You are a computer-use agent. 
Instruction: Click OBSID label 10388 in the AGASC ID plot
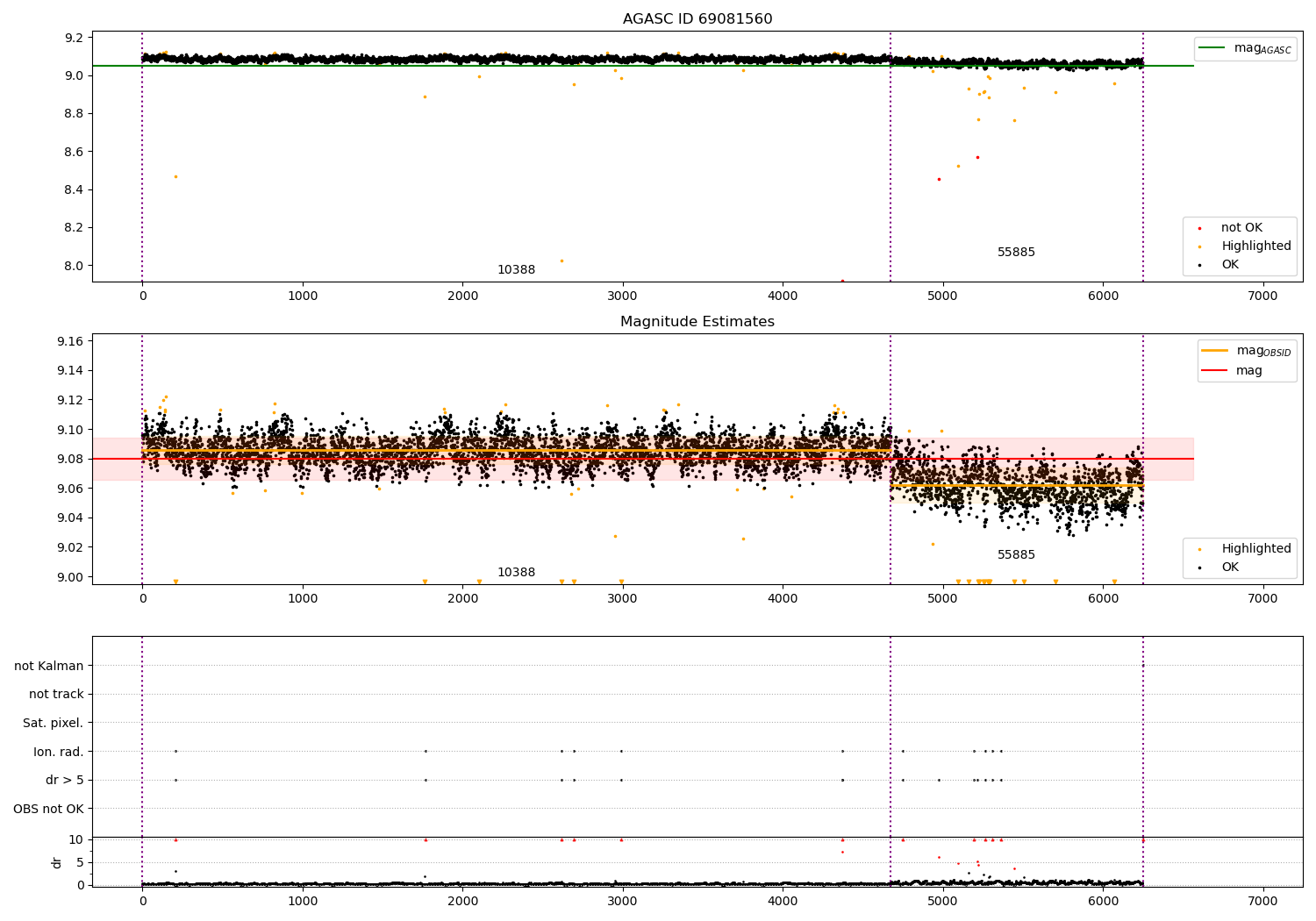tap(516, 270)
